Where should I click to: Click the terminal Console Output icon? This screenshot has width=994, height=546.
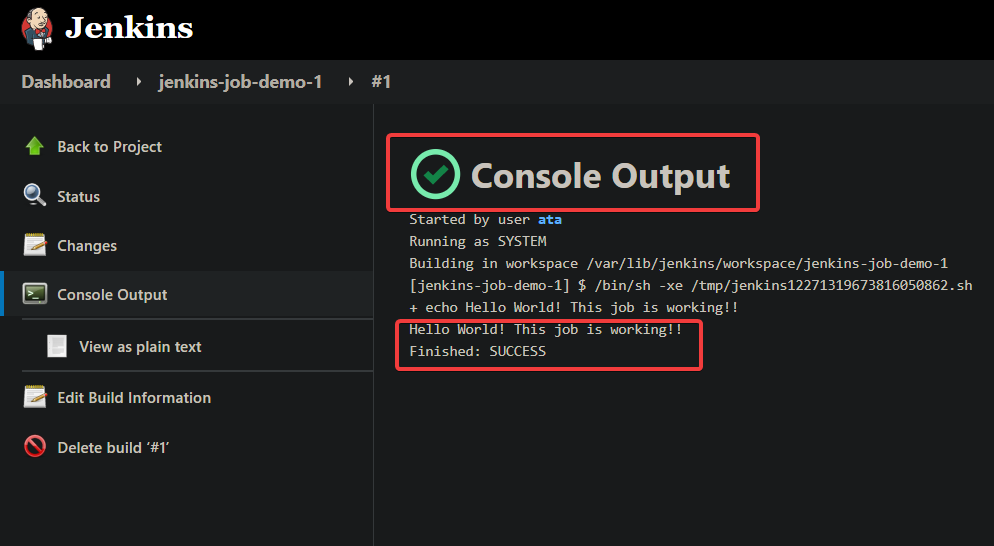(x=35, y=294)
